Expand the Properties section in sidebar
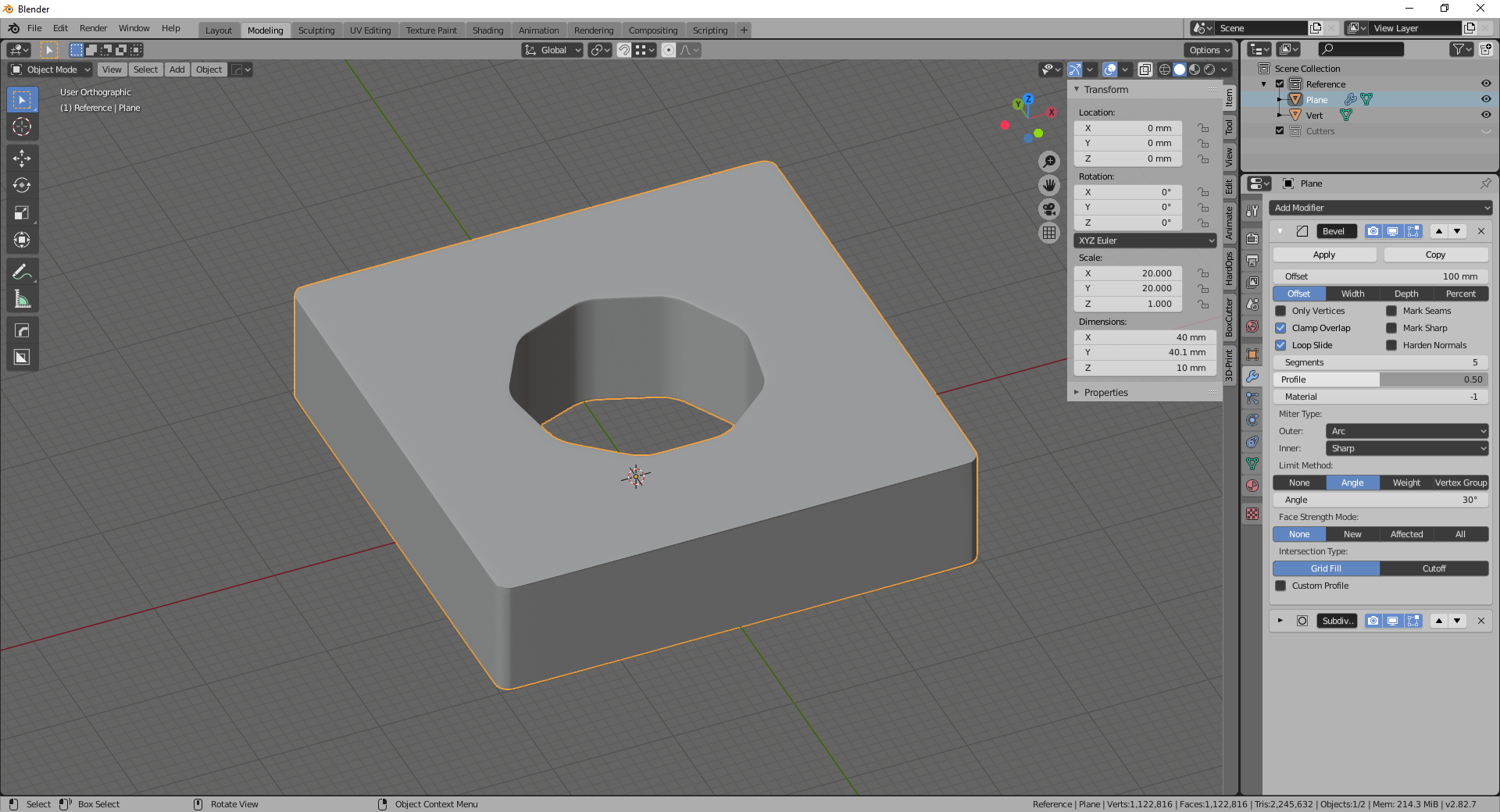 [1105, 393]
